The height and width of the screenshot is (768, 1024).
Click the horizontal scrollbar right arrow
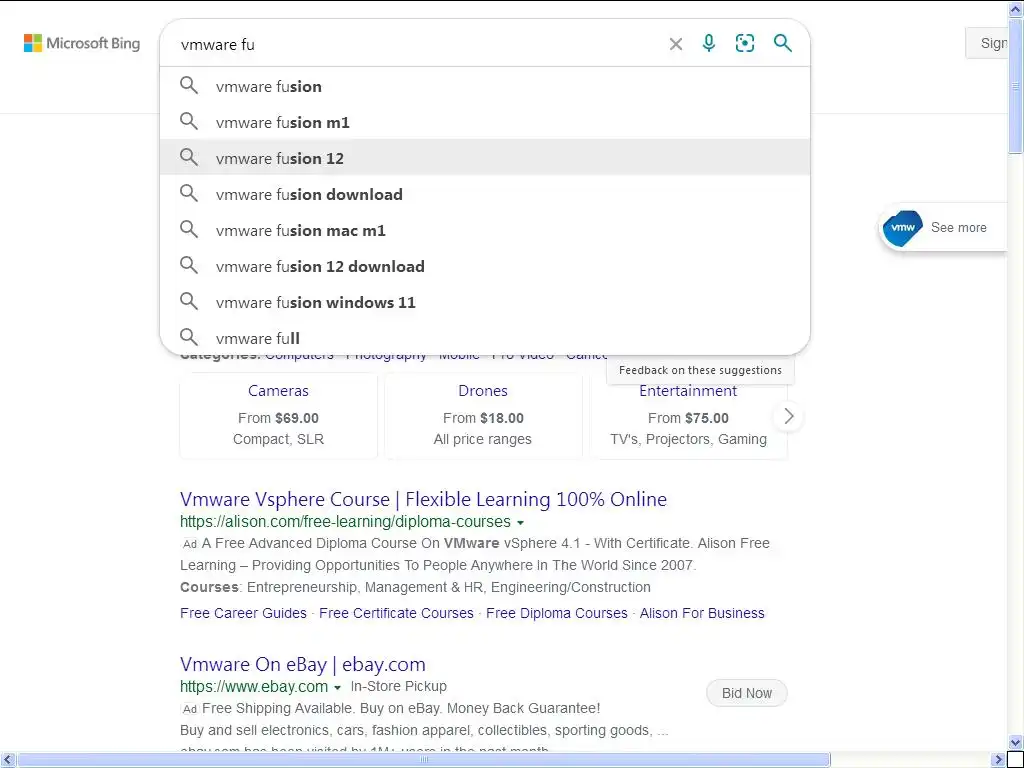coord(999,760)
